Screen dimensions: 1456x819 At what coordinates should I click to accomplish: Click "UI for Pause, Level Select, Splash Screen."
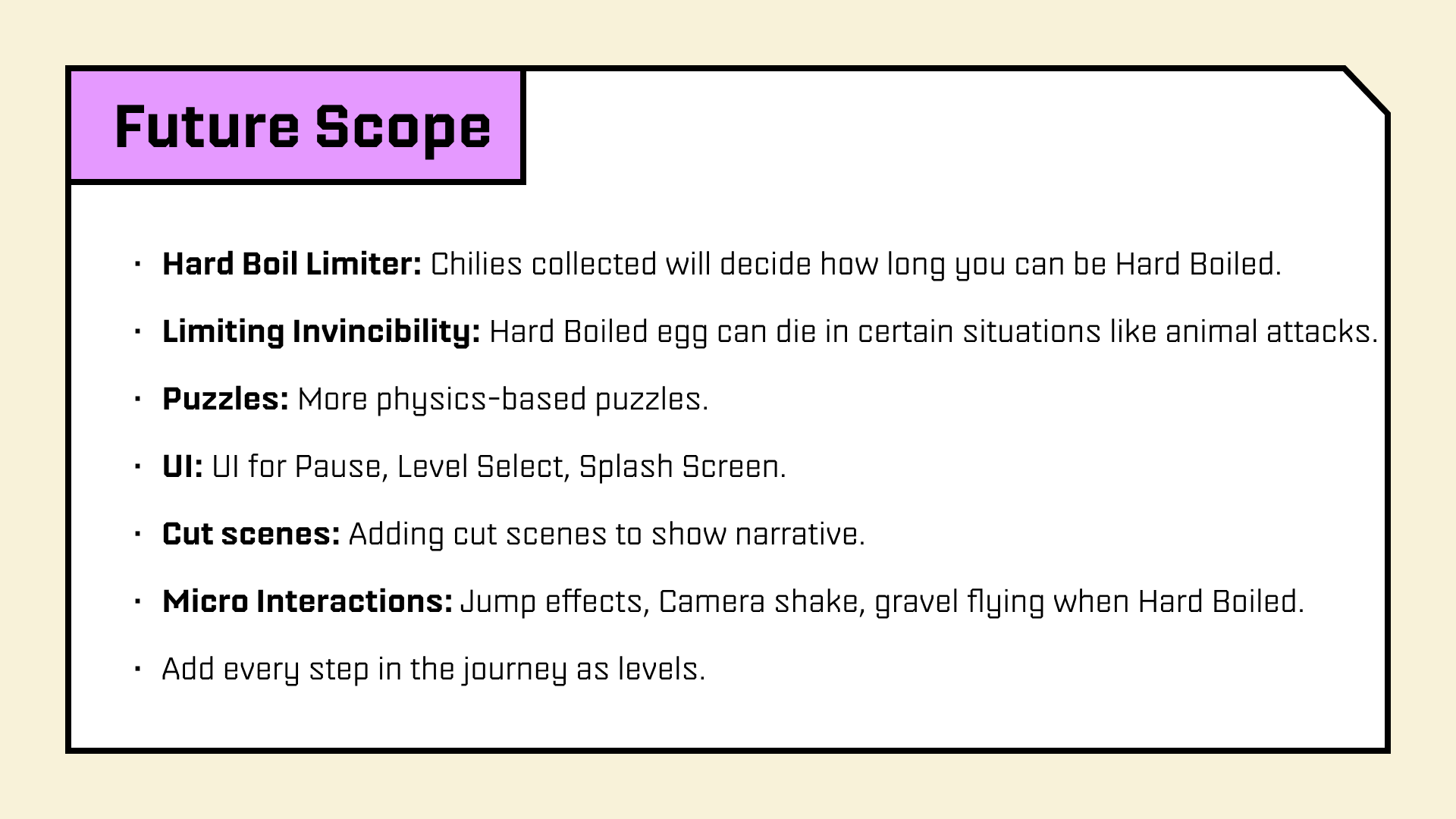point(498,467)
